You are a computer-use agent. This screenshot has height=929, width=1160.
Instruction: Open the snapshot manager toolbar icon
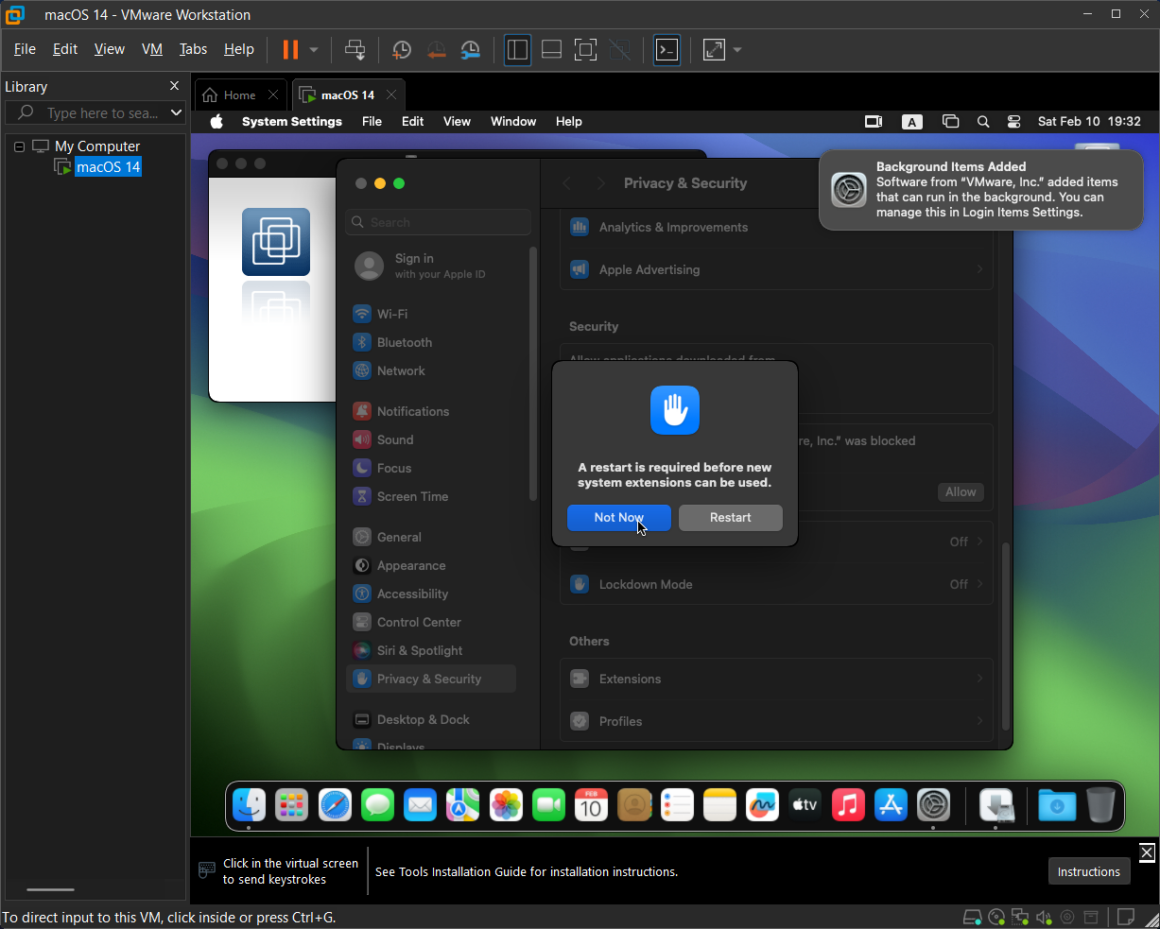[471, 50]
